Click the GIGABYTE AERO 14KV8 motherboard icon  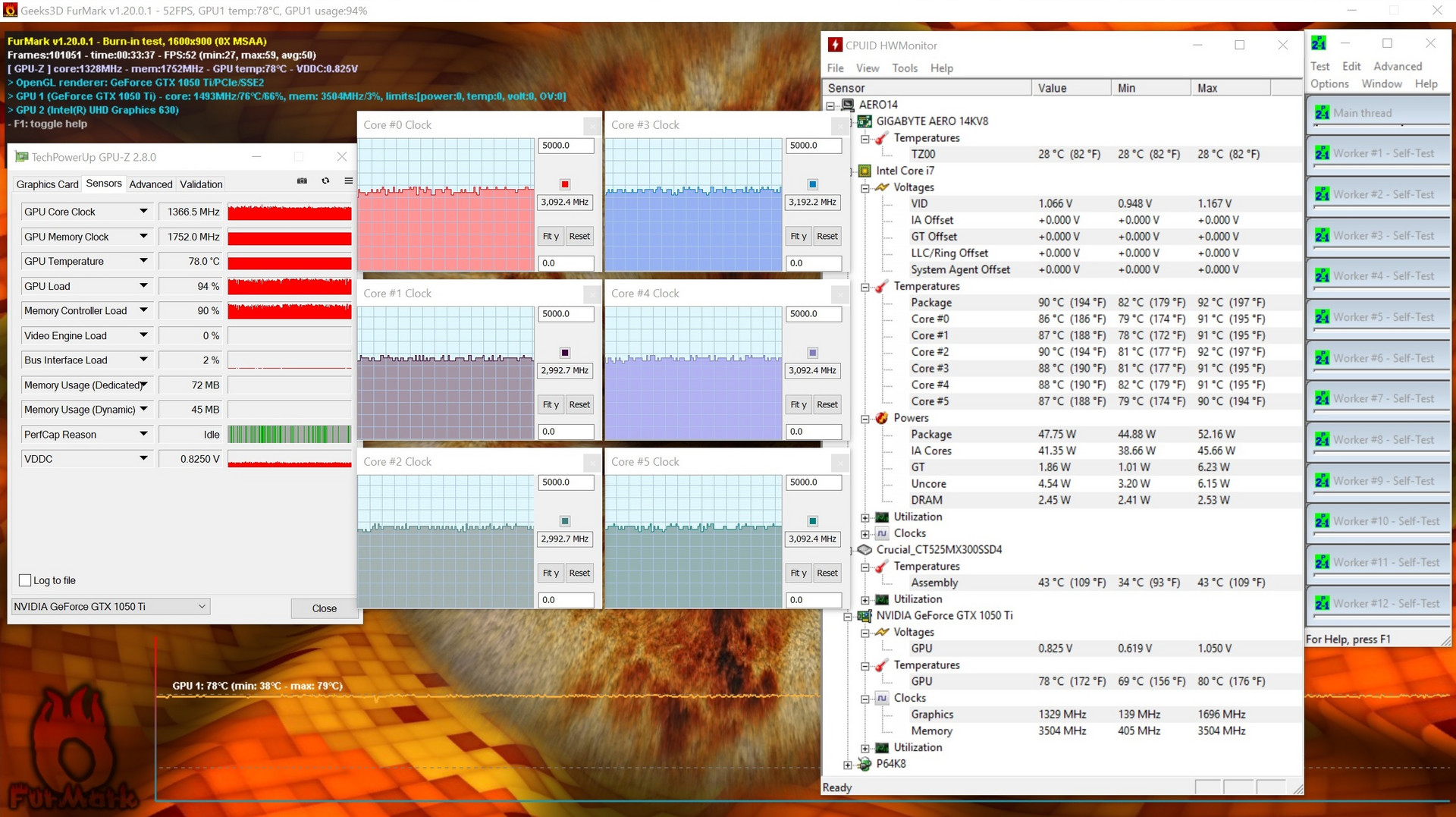[x=864, y=121]
